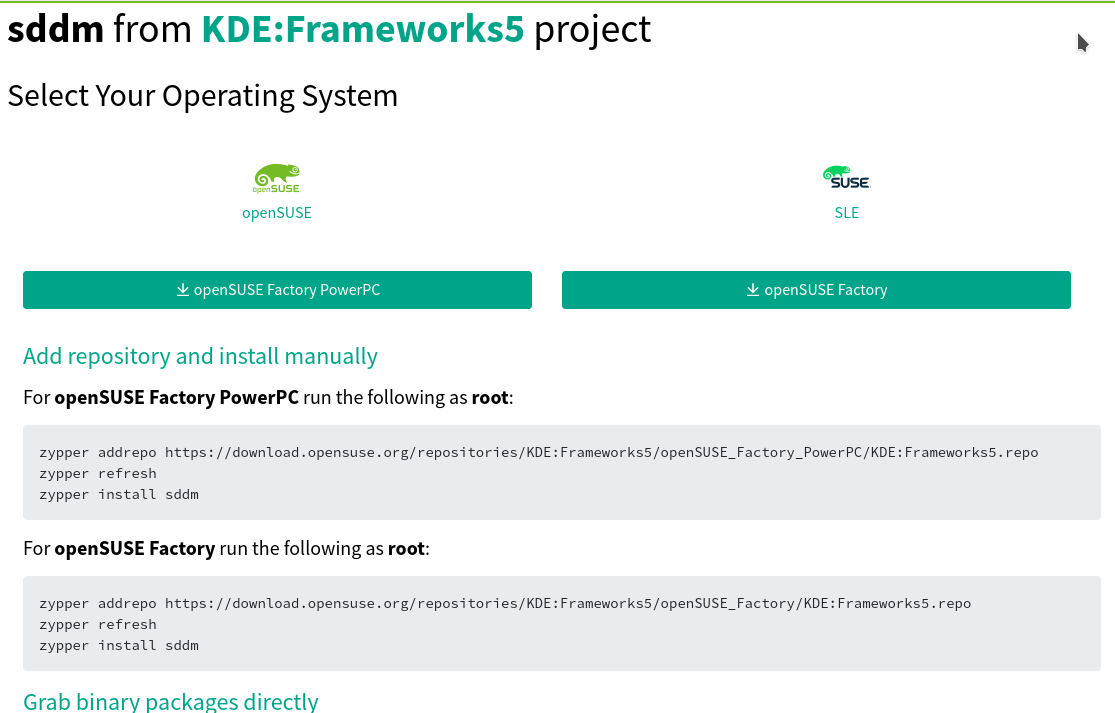
Task: Download the openSUSE Factory PowerPC package
Action: 277,289
